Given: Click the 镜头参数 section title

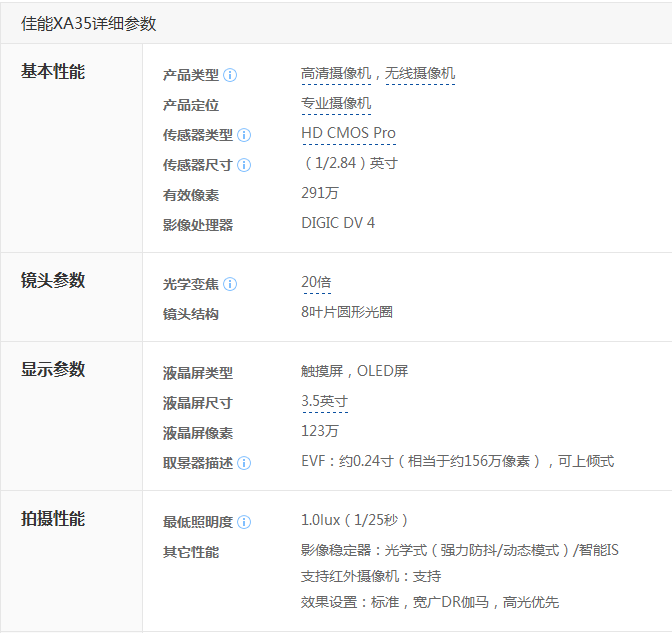Looking at the screenshot, I should point(53,281).
